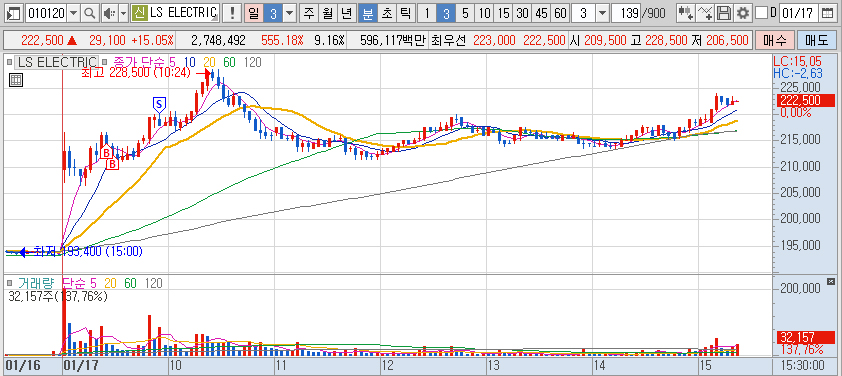Choose the 60-minute interval button
Screen dimensions: 842x376
[560, 13]
